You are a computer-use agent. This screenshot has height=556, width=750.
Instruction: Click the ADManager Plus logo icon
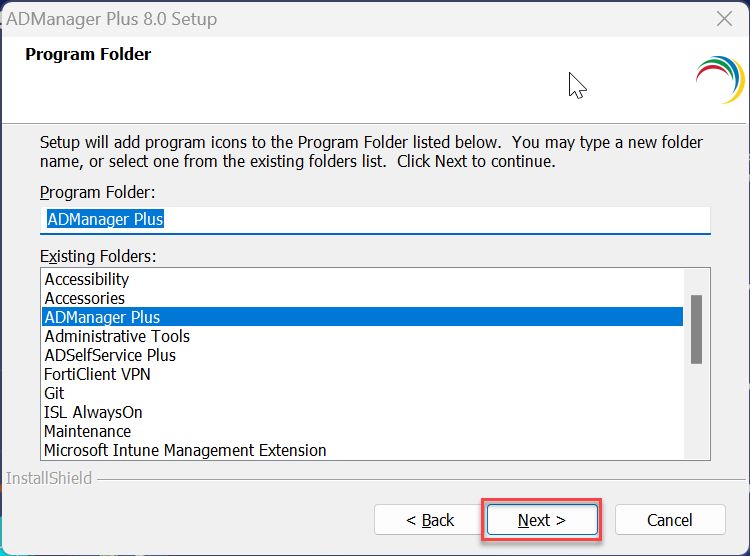coord(719,78)
